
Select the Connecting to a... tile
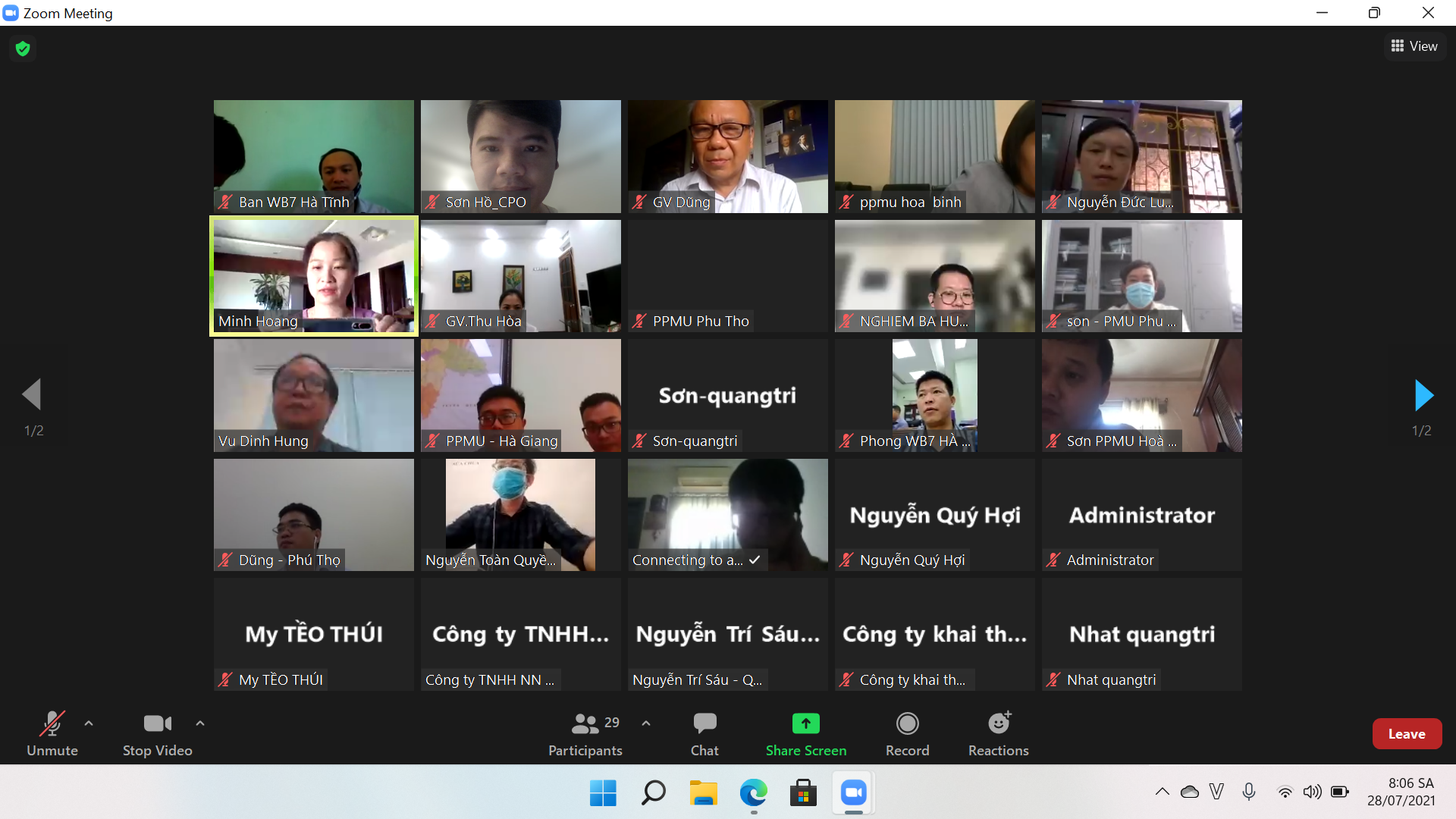[x=728, y=515]
